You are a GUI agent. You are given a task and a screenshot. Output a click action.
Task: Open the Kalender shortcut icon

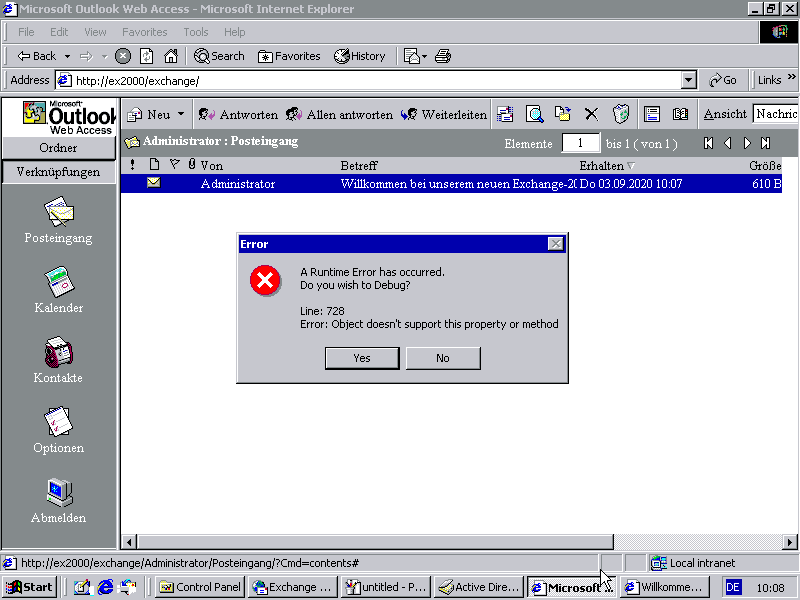[x=59, y=281]
